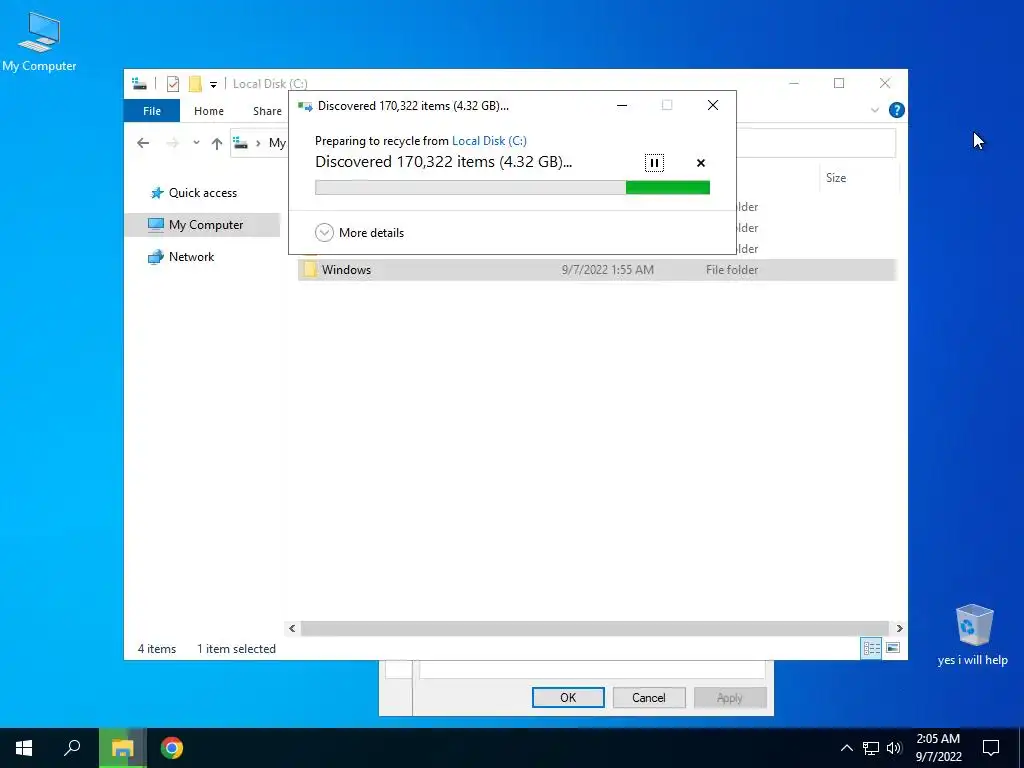Click the Size column header
The width and height of the screenshot is (1024, 768).
(x=859, y=178)
